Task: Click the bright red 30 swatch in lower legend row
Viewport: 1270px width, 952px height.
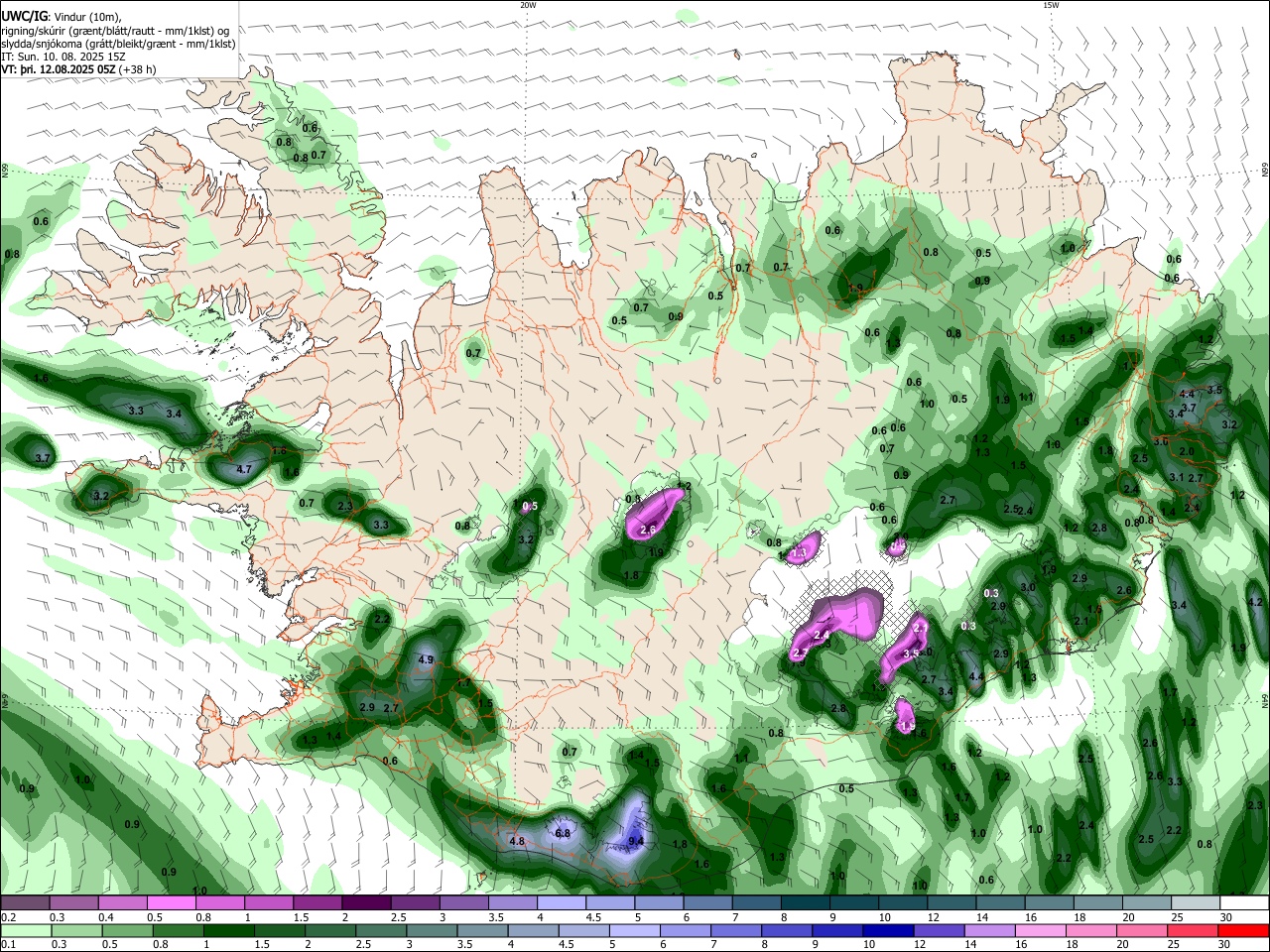Action: 1244,931
